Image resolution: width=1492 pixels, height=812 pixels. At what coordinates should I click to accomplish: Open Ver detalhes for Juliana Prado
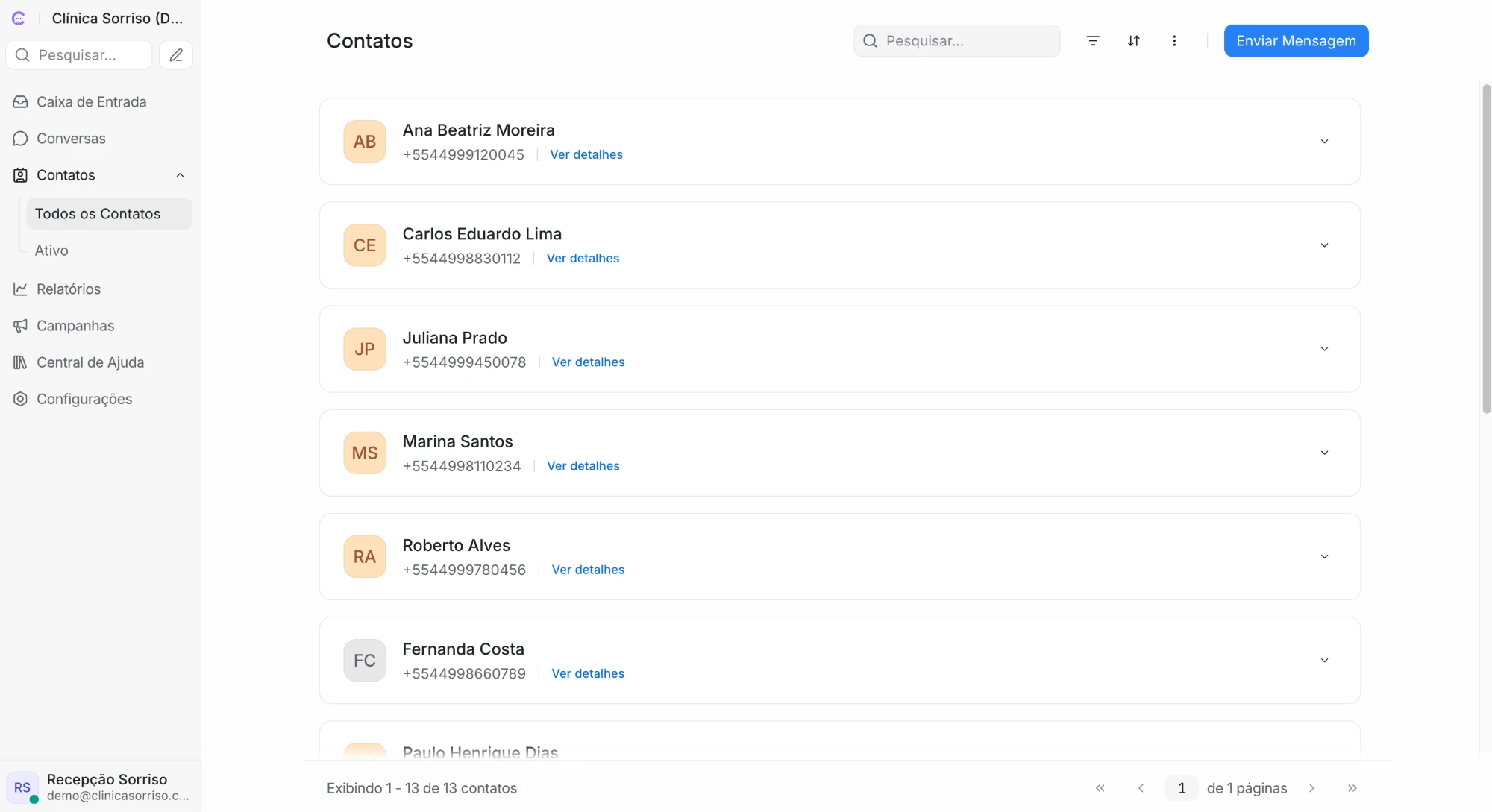click(x=588, y=362)
